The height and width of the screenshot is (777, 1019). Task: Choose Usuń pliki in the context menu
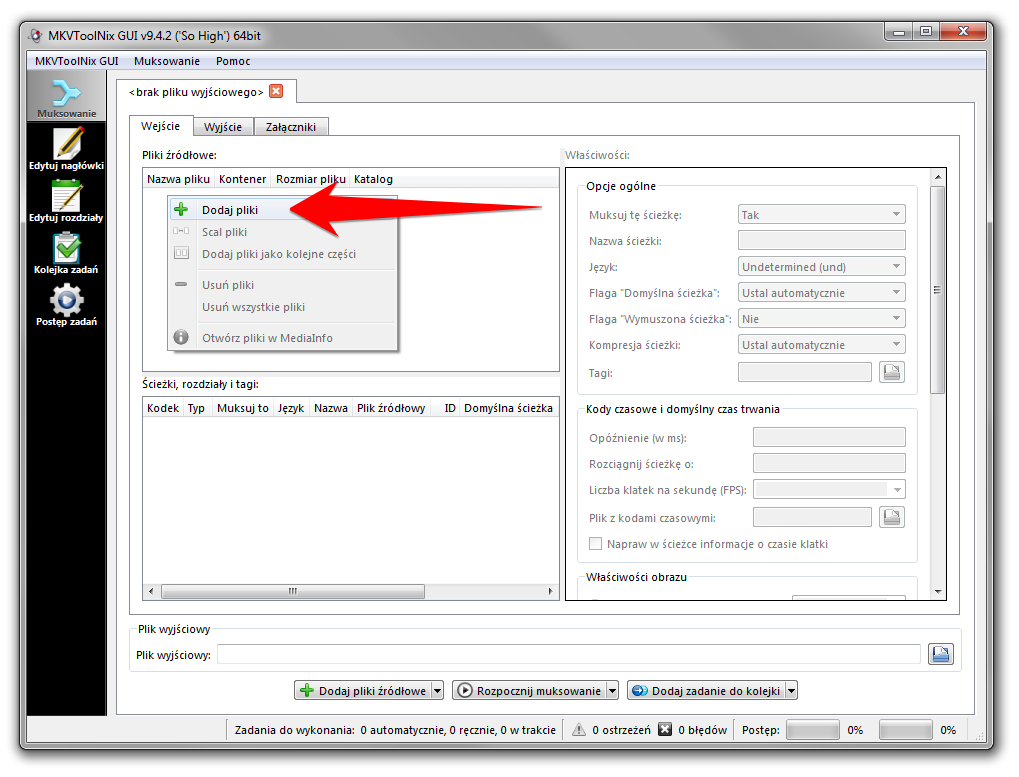(x=283, y=285)
